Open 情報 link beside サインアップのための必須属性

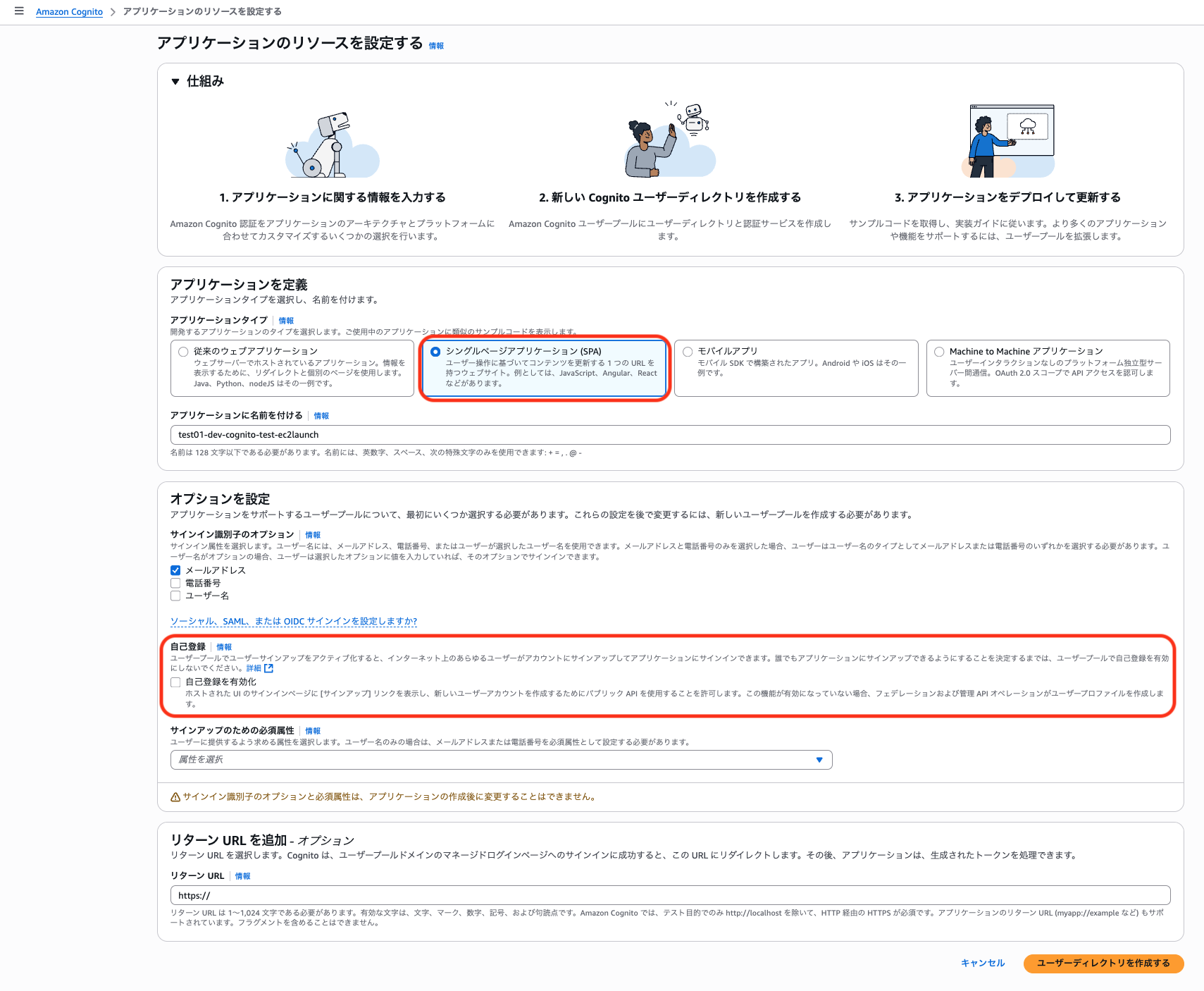pos(313,731)
